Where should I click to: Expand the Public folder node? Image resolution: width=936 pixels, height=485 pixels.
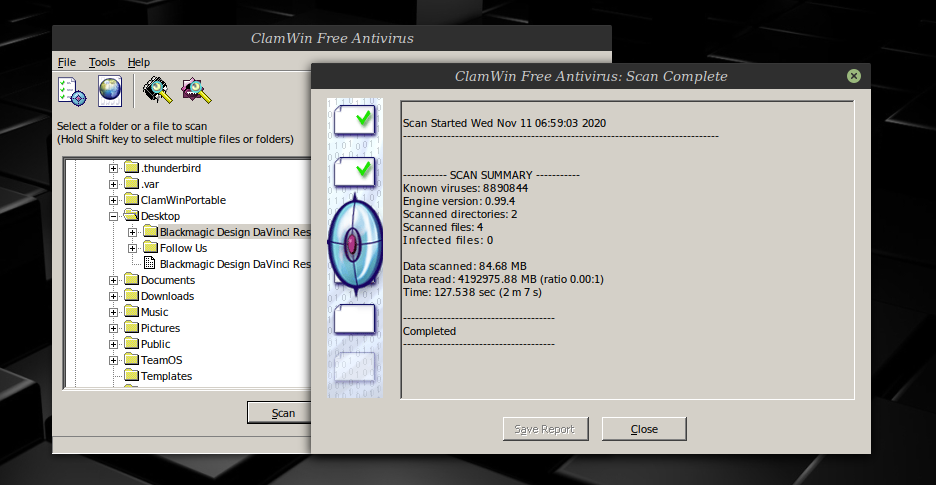(x=113, y=345)
